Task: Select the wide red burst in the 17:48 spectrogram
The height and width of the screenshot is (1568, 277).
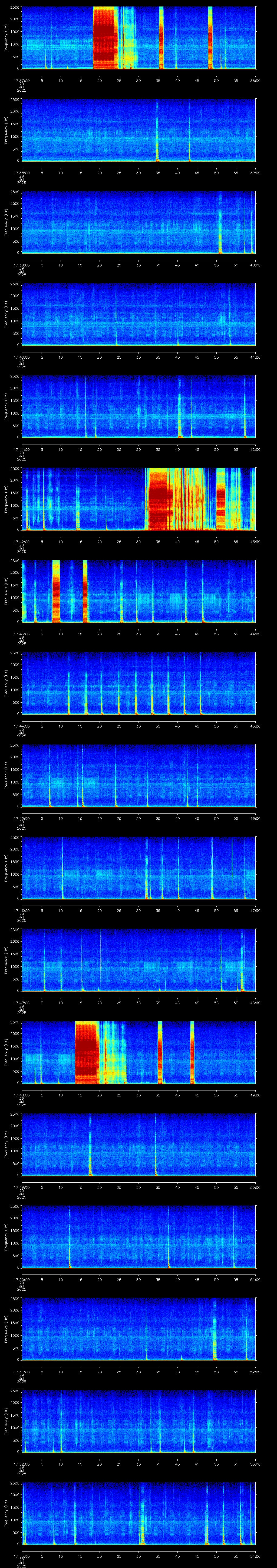Action: [x=87, y=1052]
